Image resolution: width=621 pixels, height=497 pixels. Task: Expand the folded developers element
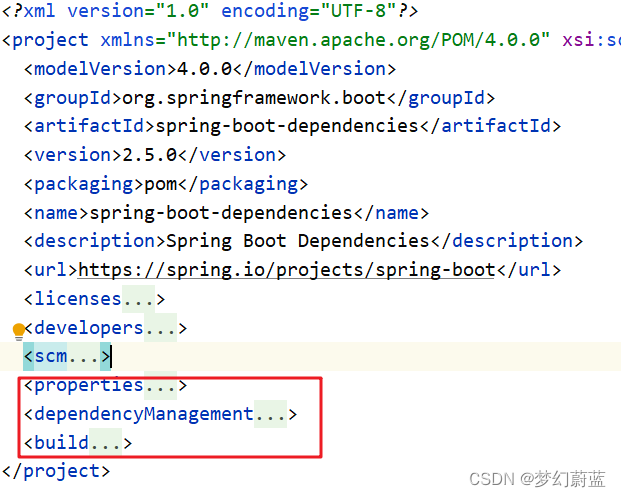tap(160, 328)
